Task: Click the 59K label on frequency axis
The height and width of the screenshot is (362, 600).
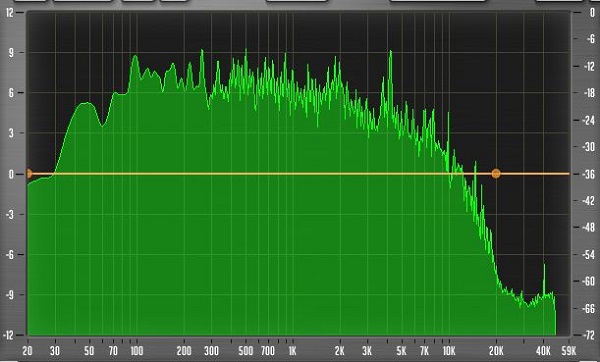Action: coord(569,351)
